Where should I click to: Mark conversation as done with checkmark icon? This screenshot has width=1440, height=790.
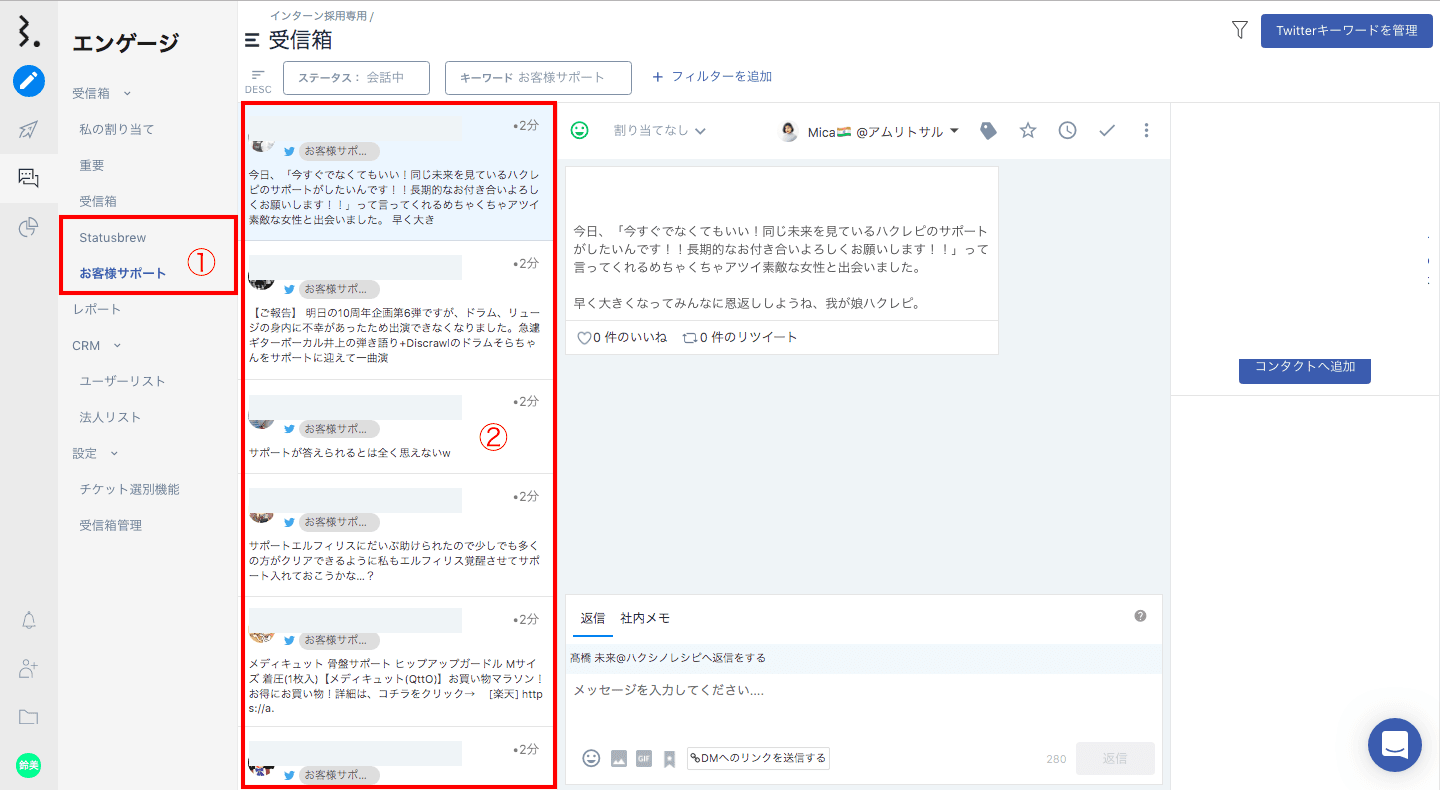[1107, 131]
